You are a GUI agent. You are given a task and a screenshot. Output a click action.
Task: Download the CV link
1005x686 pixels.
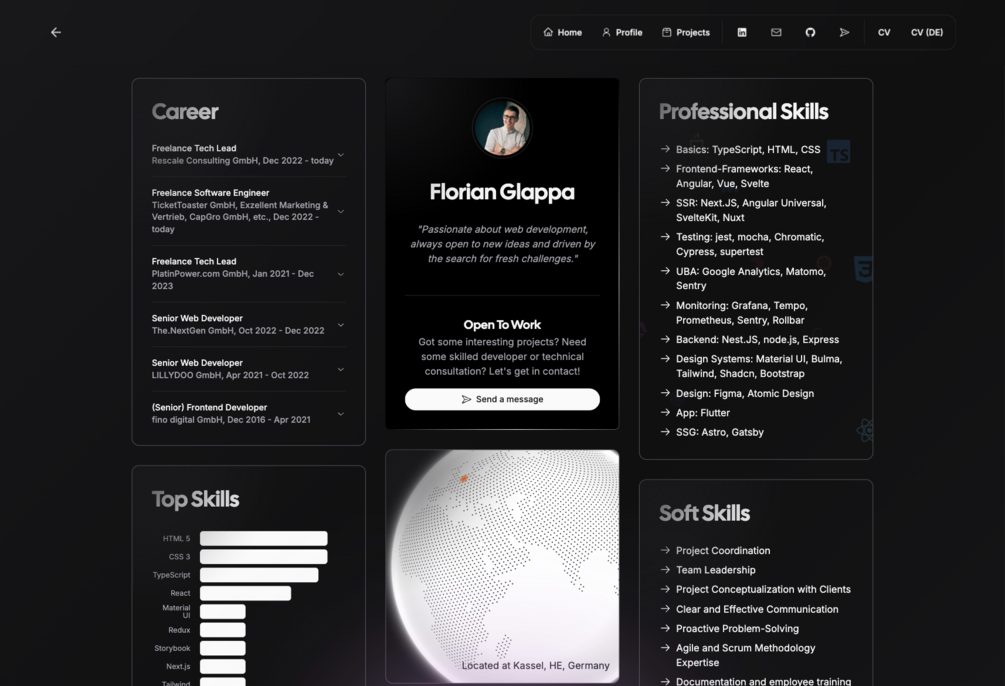(884, 32)
